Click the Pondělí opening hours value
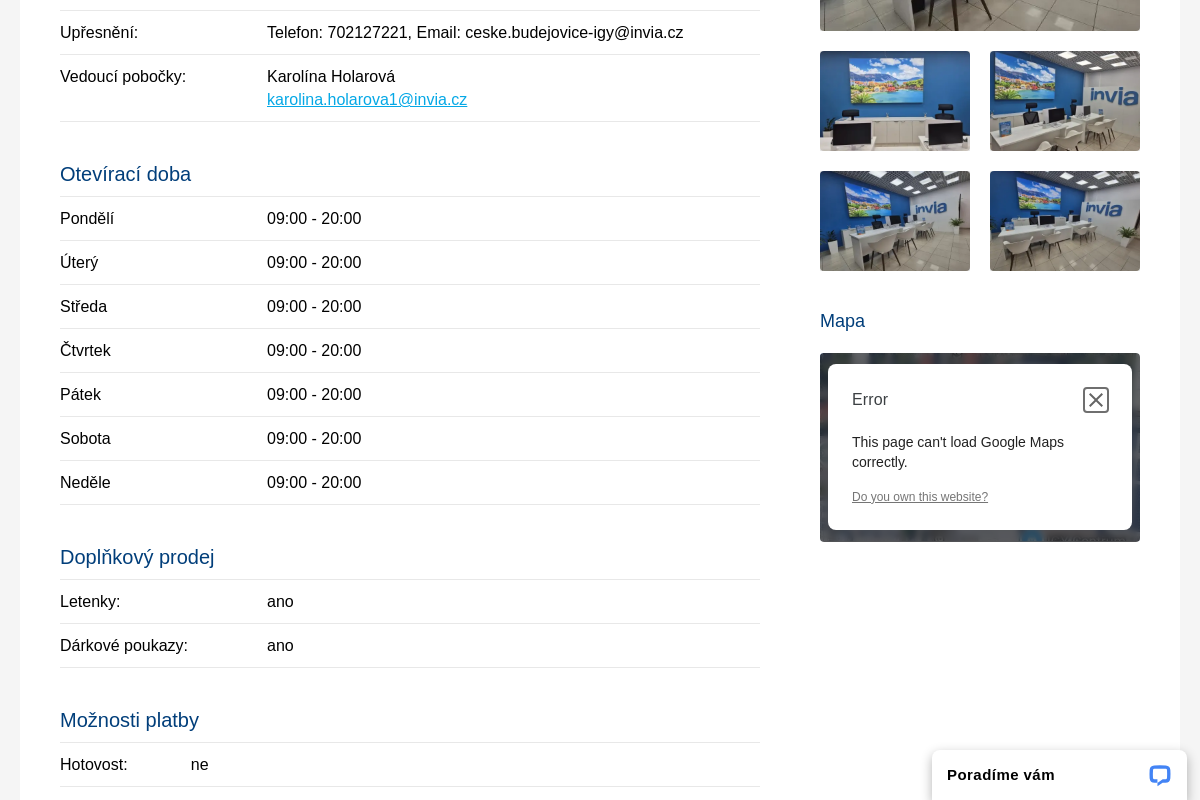The height and width of the screenshot is (800, 1200). click(314, 219)
